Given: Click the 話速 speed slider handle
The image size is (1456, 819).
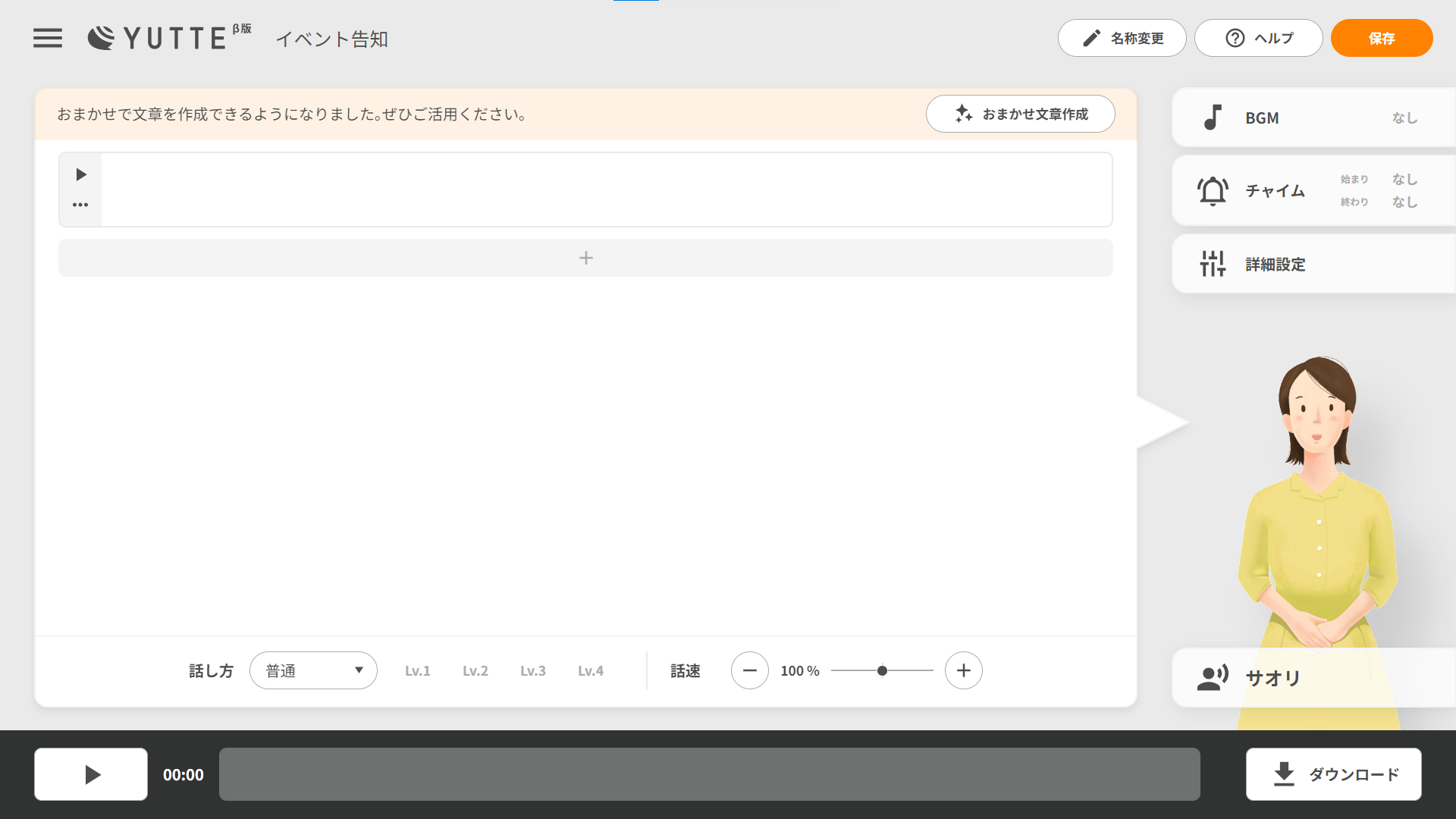Looking at the screenshot, I should click(882, 671).
